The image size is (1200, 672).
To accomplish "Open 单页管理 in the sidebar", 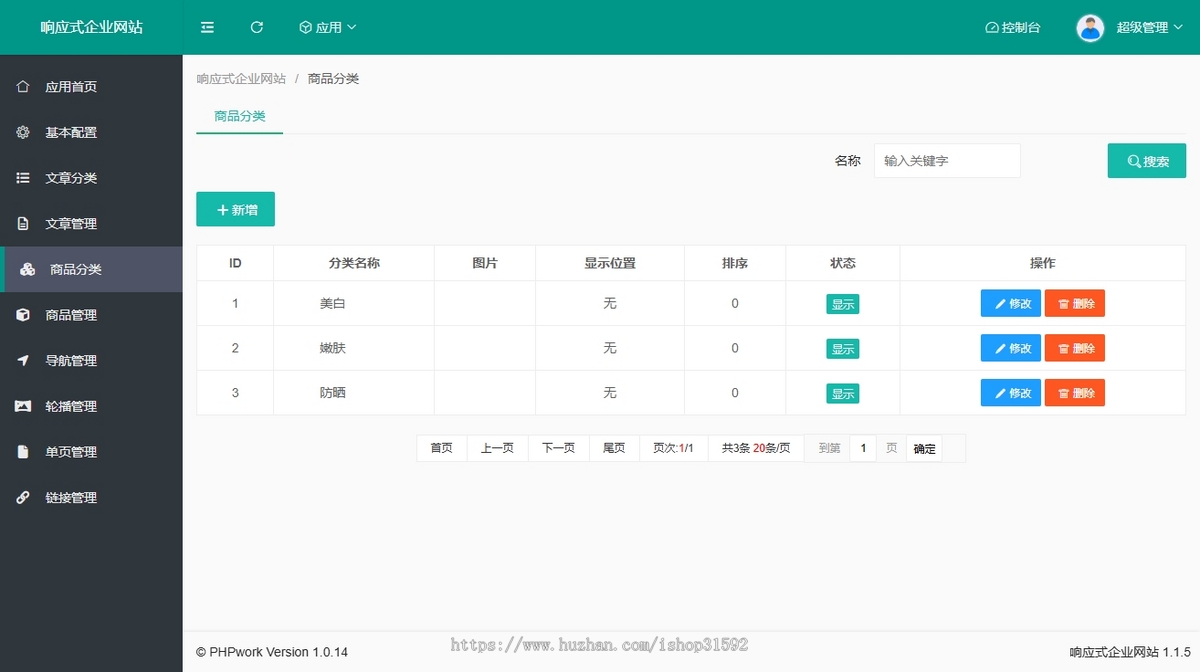I will coord(71,452).
